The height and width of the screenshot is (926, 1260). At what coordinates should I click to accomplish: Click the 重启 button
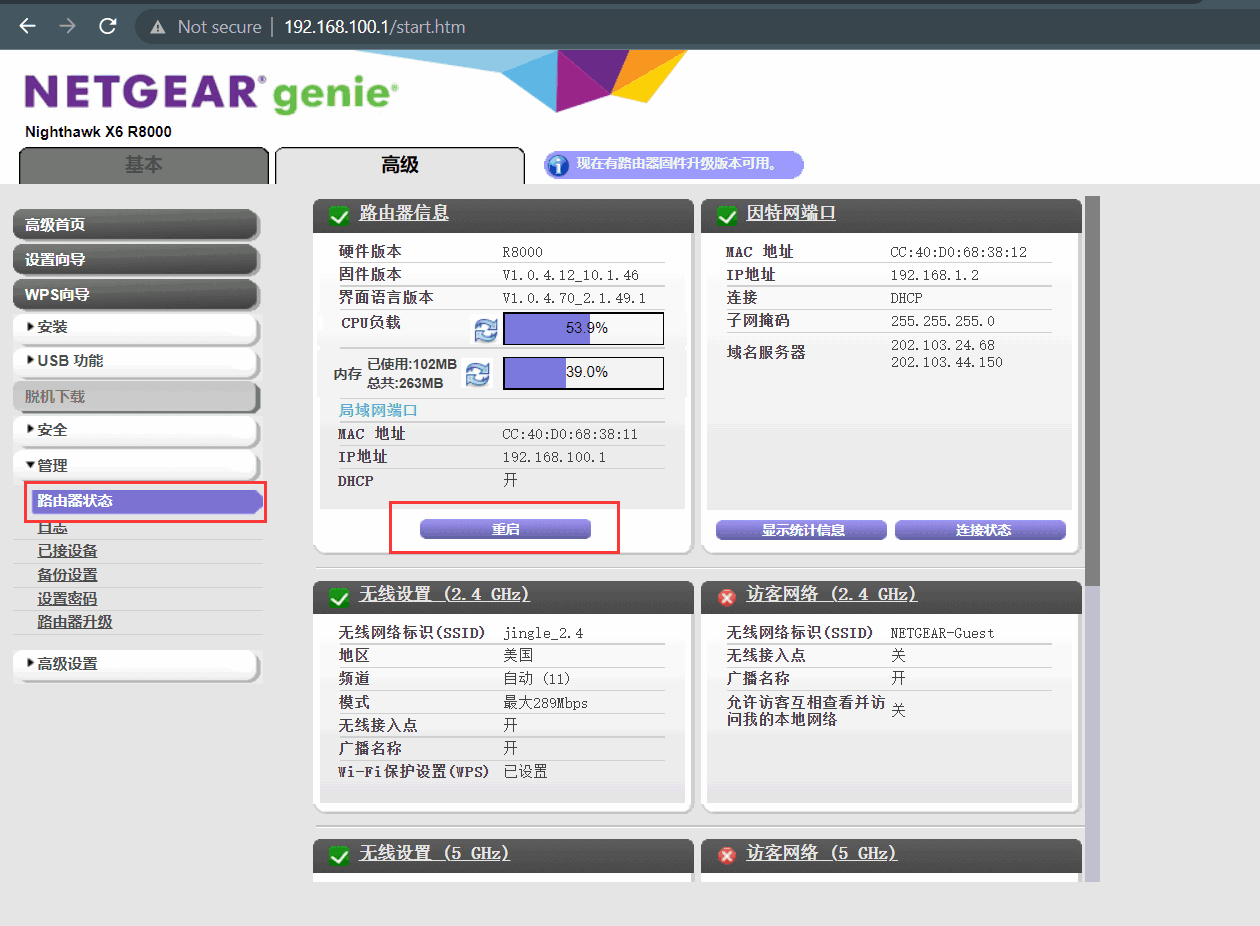[x=505, y=529]
